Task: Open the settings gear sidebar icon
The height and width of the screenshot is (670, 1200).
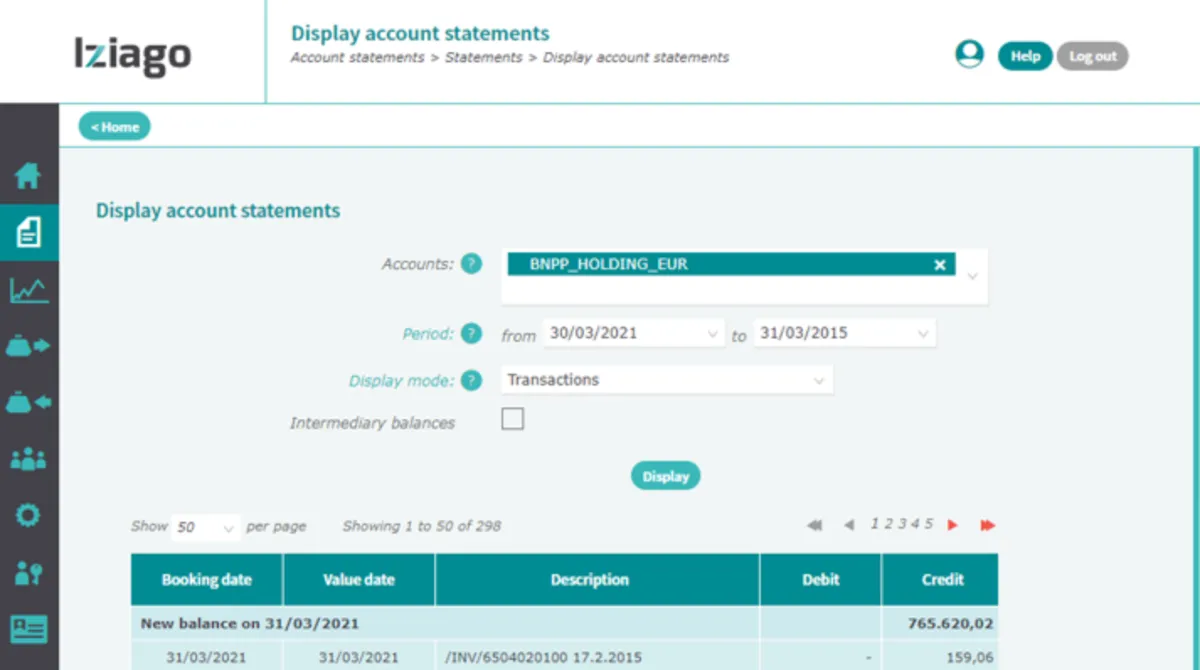Action: pos(29,516)
